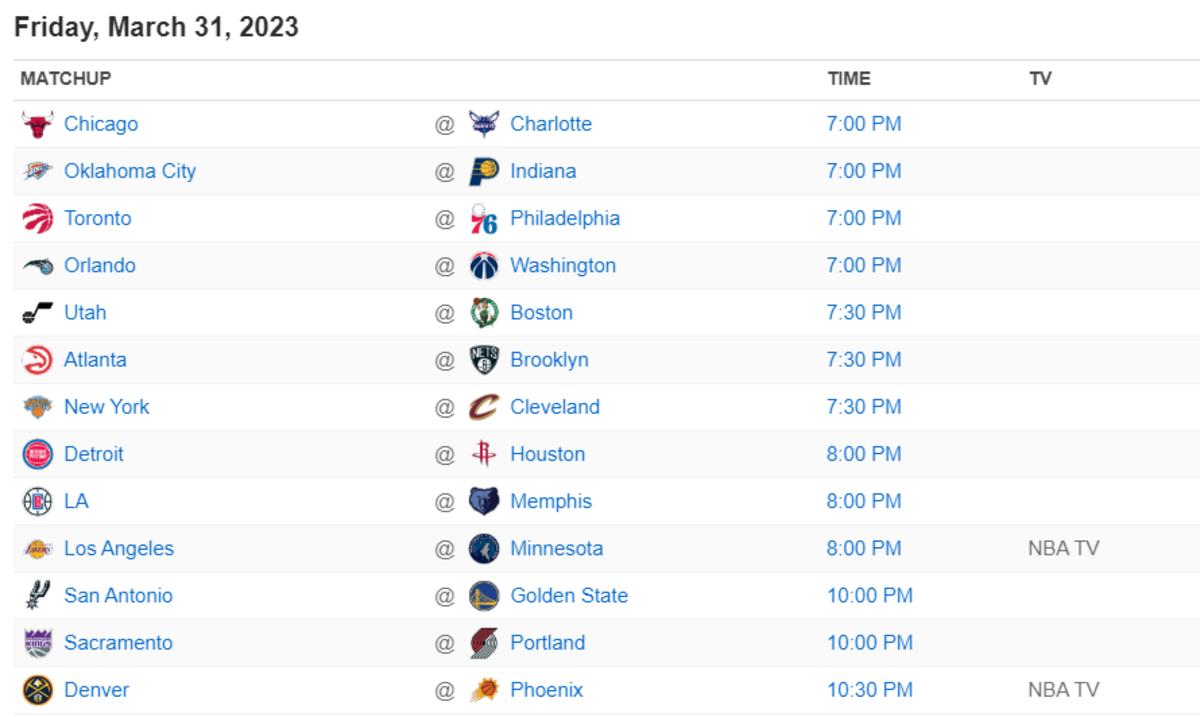Viewport: 1200px width, 717px height.
Task: Click the Charlotte Hornets logo icon
Action: point(483,124)
